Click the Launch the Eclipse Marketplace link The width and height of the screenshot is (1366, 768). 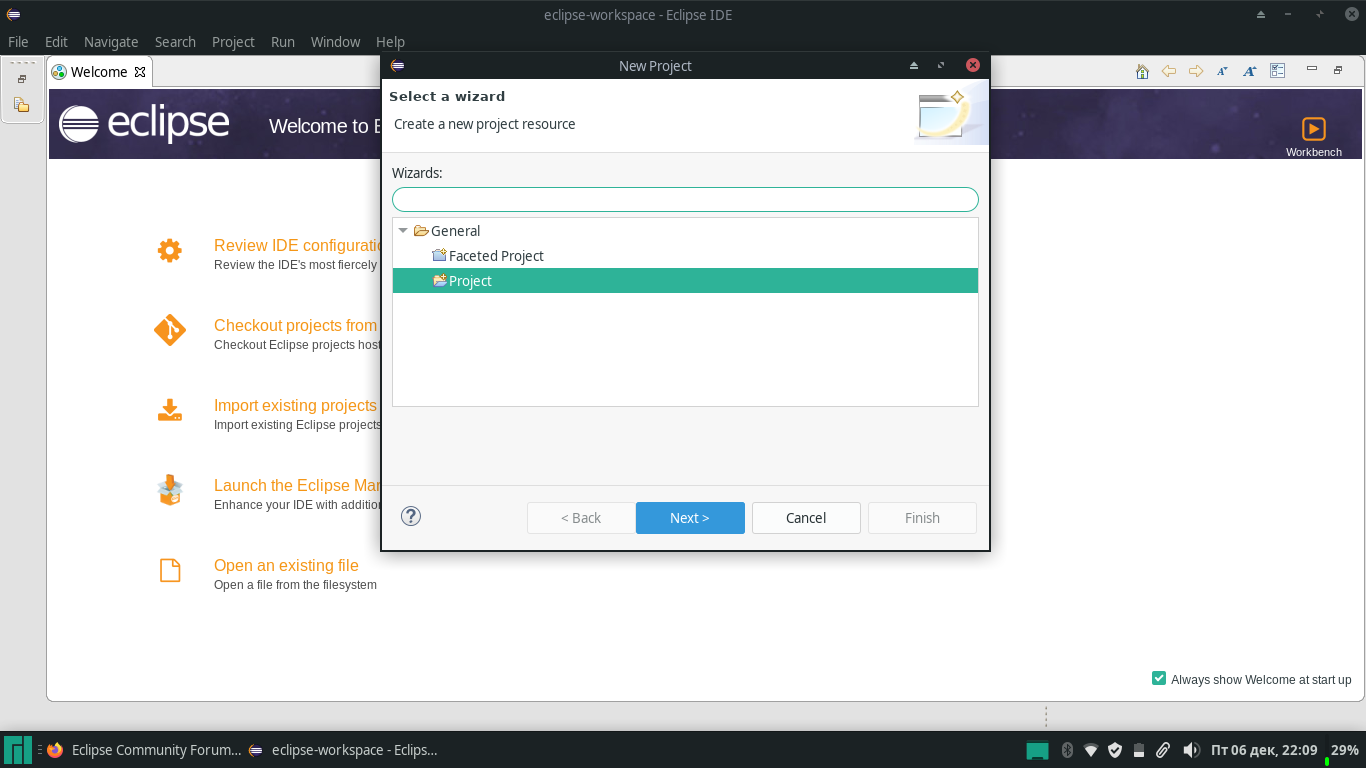click(x=297, y=486)
